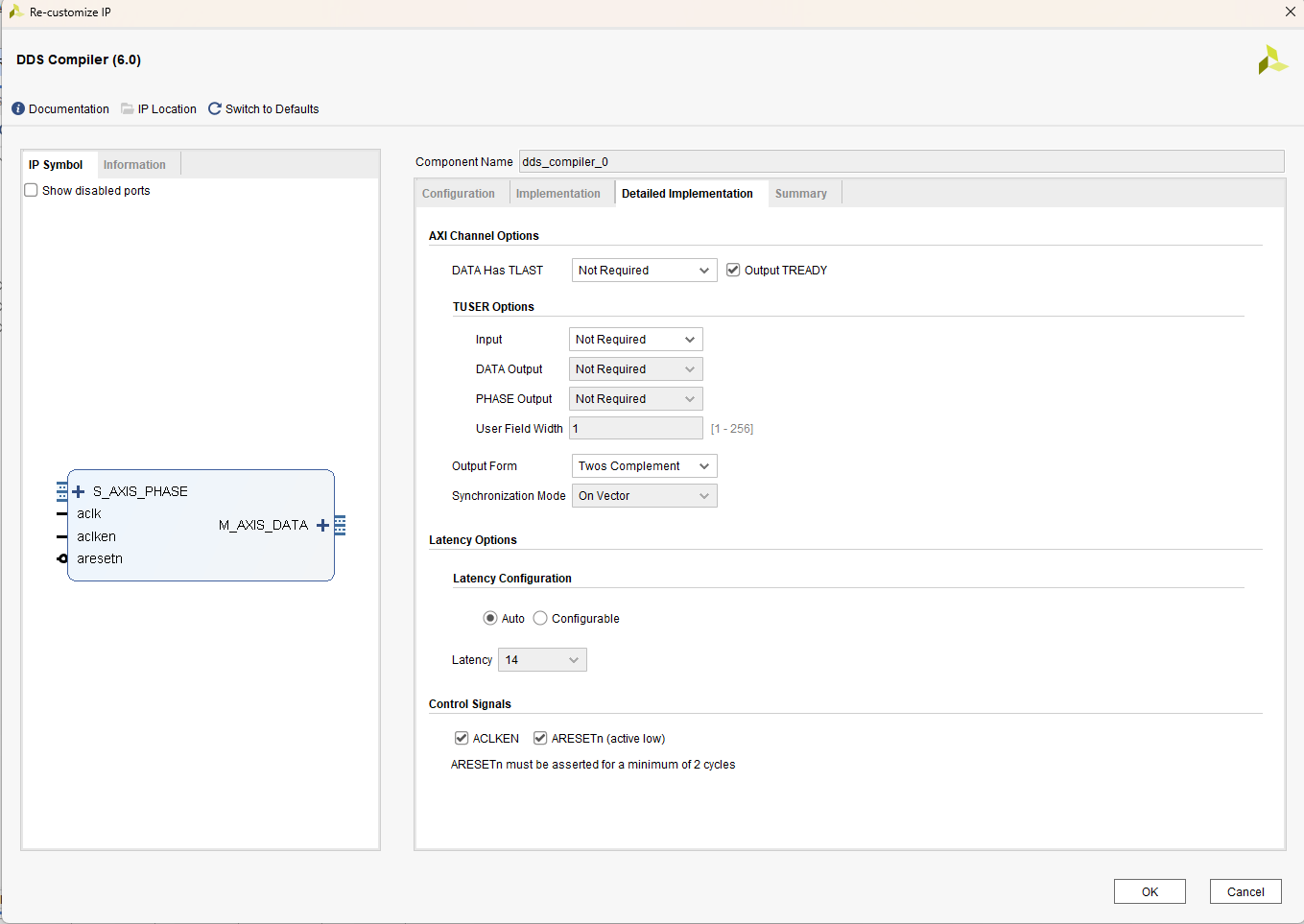This screenshot has height=924, width=1304.
Task: Open Documentation link
Action: tap(69, 109)
